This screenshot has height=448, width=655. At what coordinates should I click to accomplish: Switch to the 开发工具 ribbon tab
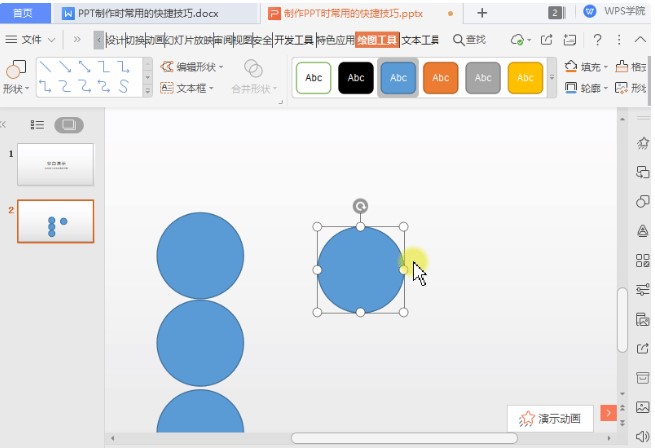point(294,40)
